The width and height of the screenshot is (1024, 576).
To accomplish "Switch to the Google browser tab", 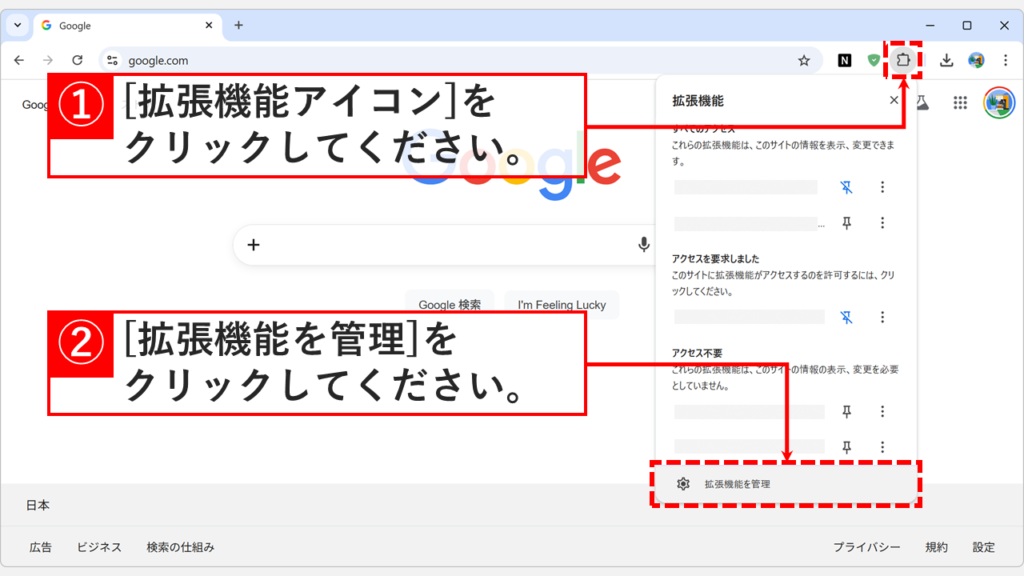I will pyautogui.click(x=110, y=26).
